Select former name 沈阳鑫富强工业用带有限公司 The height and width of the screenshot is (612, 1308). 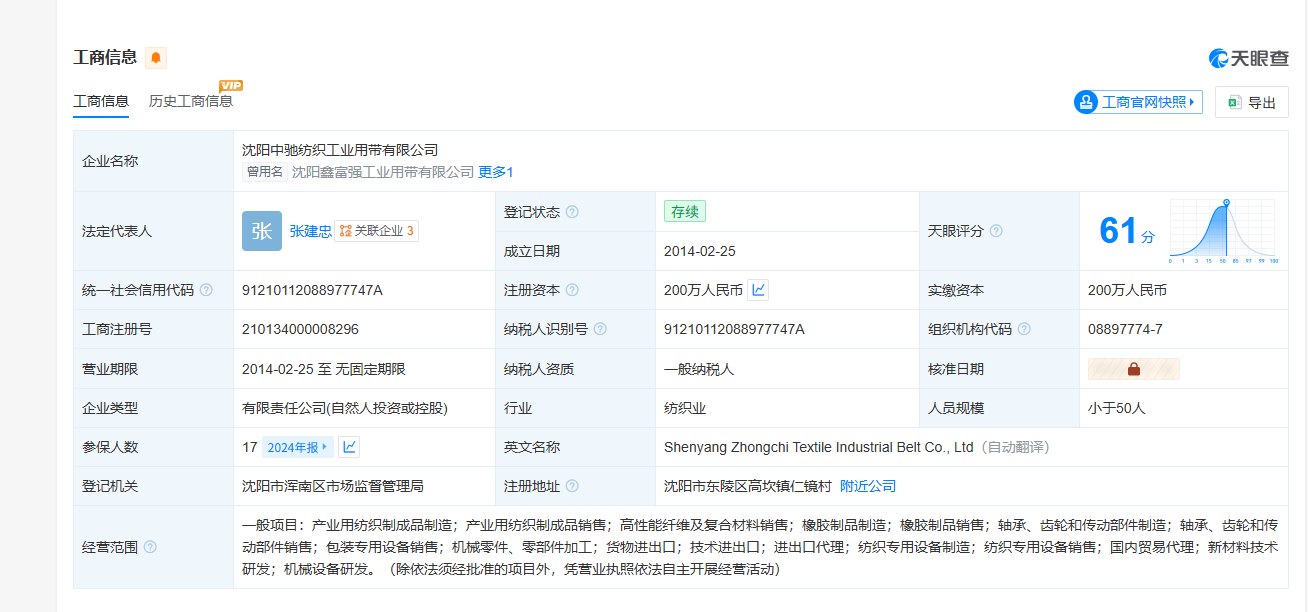click(x=383, y=172)
